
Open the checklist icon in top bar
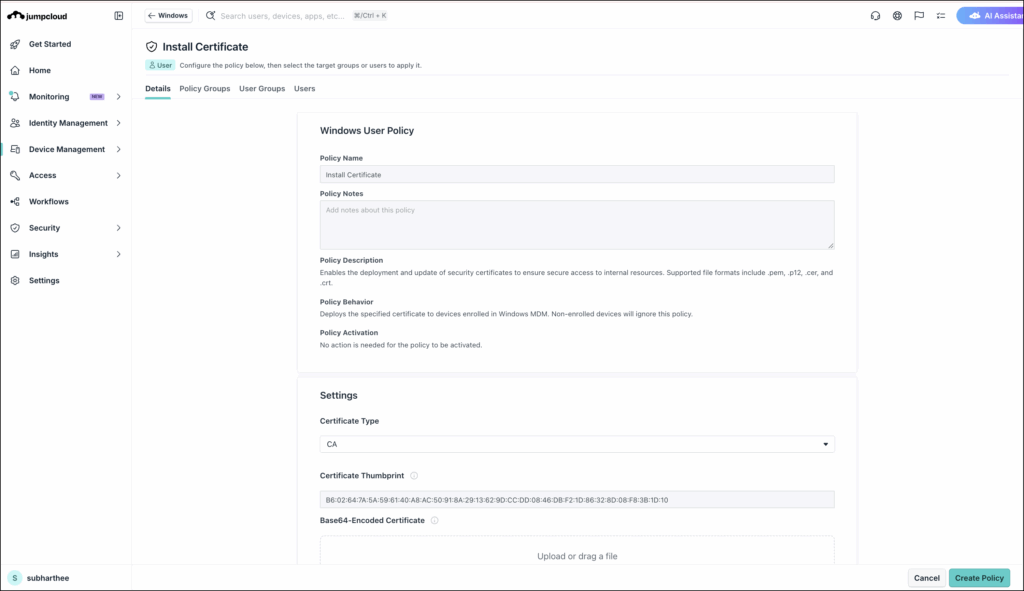click(941, 16)
